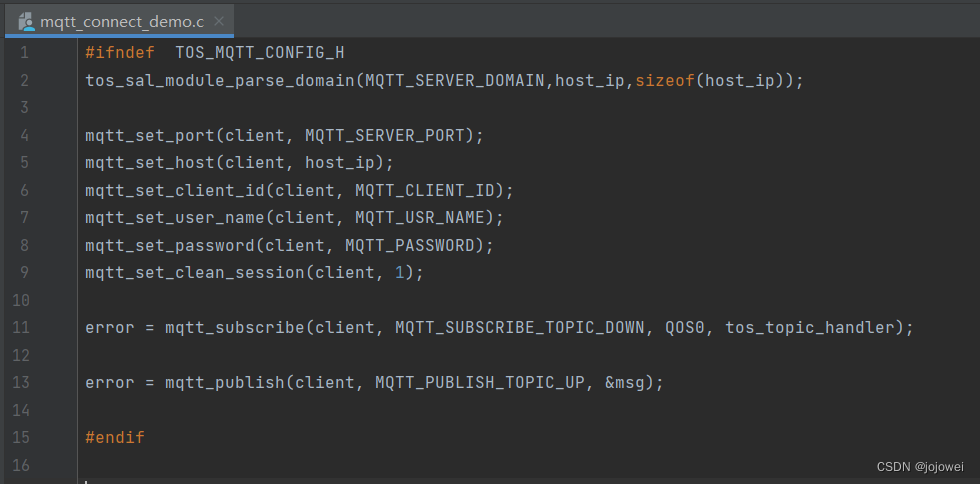This screenshot has height=484, width=980.
Task: Click the MQTT_SERVER_DOMAIN argument
Action: (455, 81)
